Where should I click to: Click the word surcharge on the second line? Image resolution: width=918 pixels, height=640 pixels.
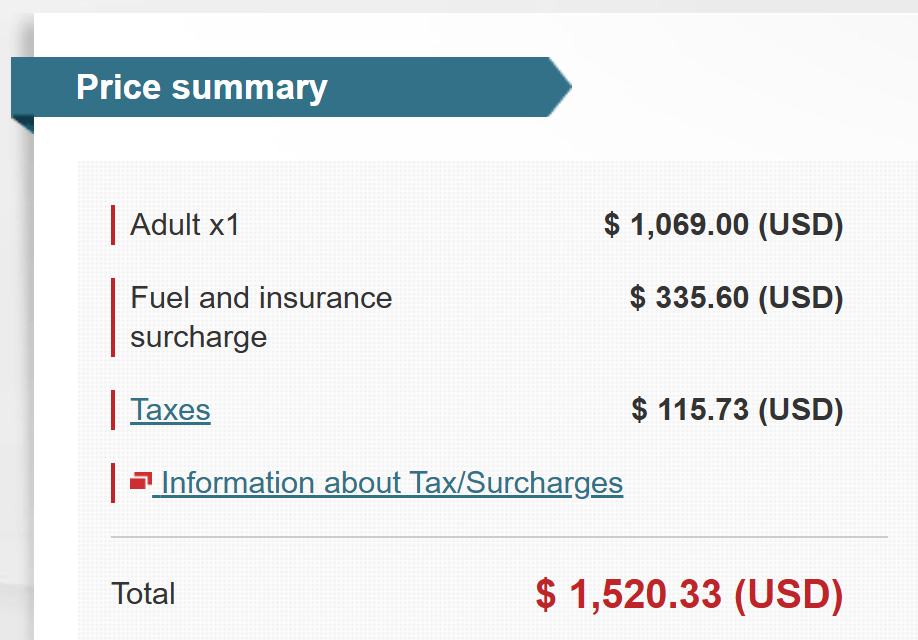click(x=198, y=337)
